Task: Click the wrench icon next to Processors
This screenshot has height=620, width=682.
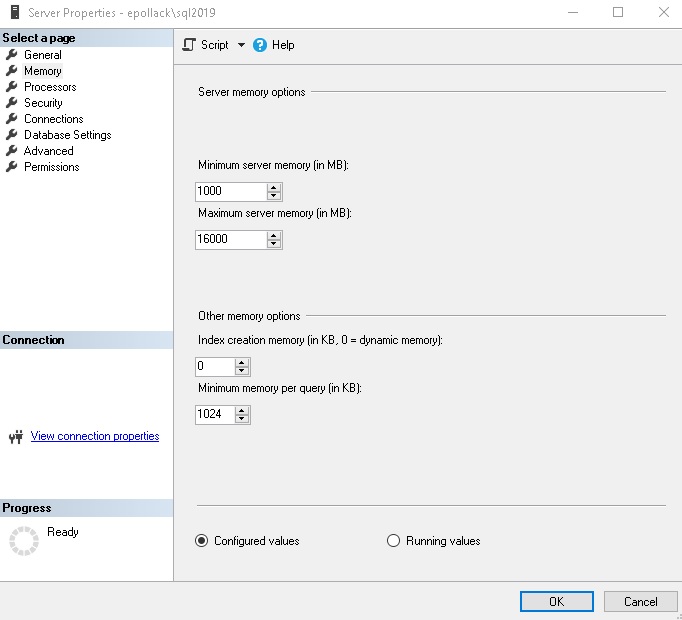Action: click(x=12, y=87)
